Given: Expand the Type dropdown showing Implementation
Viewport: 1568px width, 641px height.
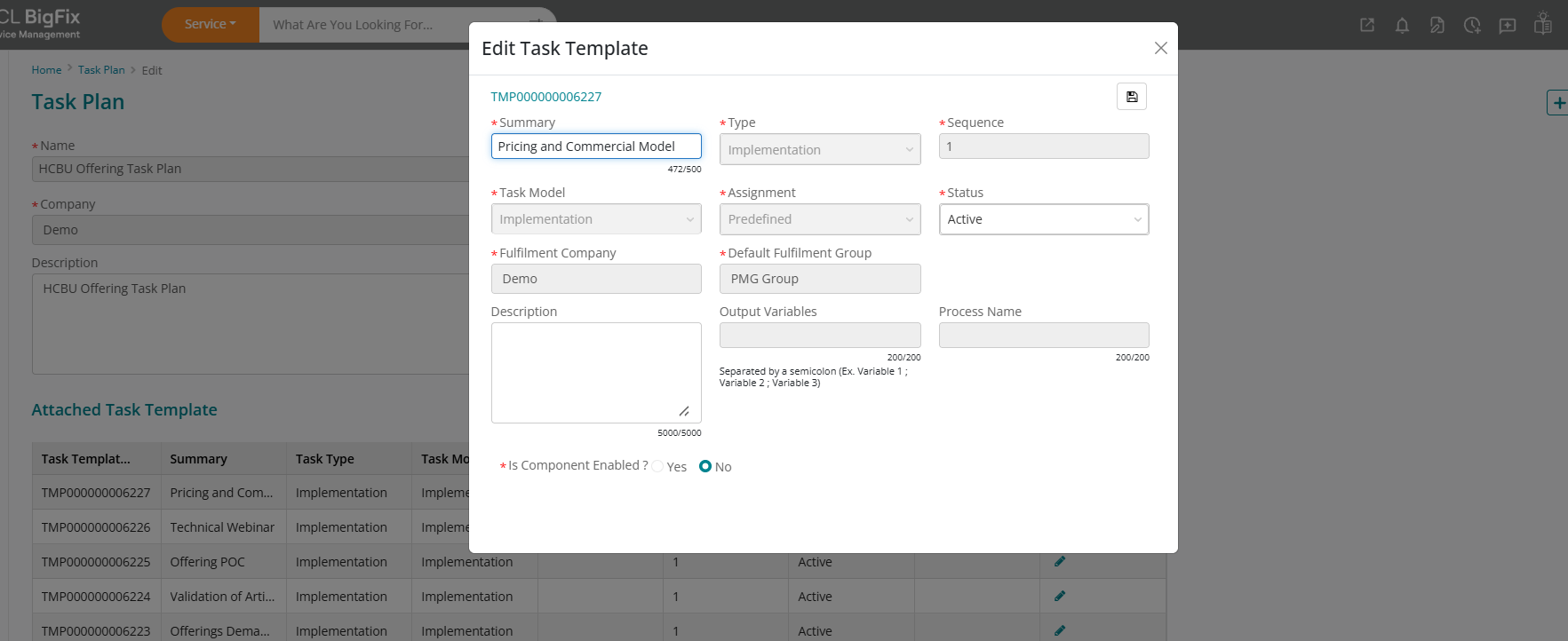Looking at the screenshot, I should point(819,149).
